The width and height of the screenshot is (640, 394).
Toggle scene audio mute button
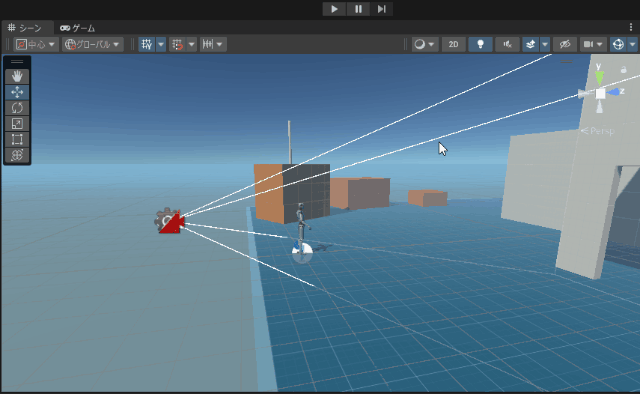[x=507, y=44]
